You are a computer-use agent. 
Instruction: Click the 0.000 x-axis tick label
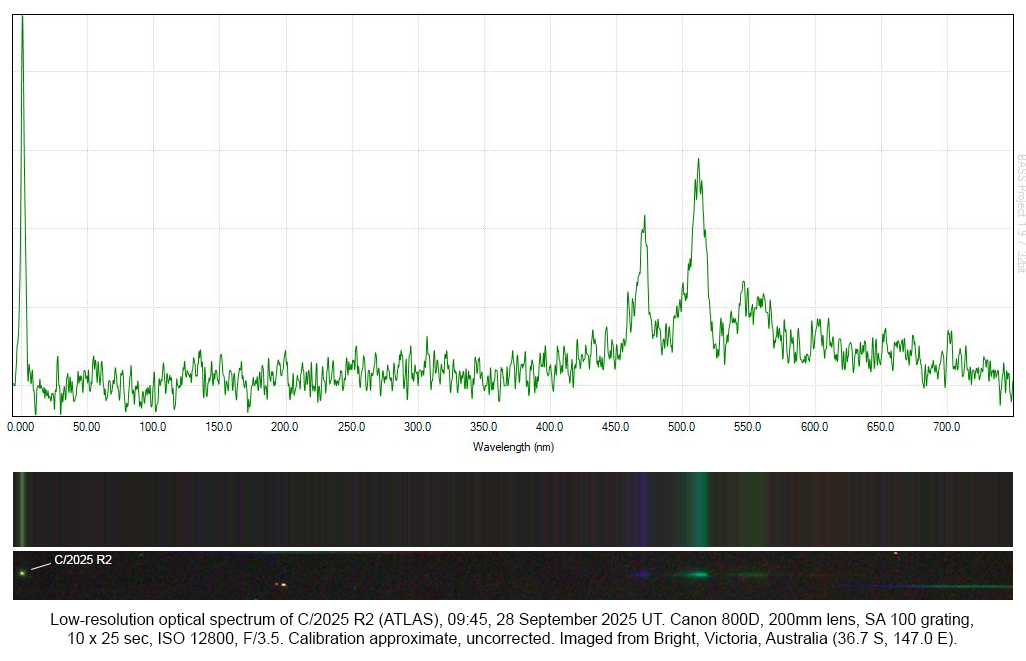point(21,427)
